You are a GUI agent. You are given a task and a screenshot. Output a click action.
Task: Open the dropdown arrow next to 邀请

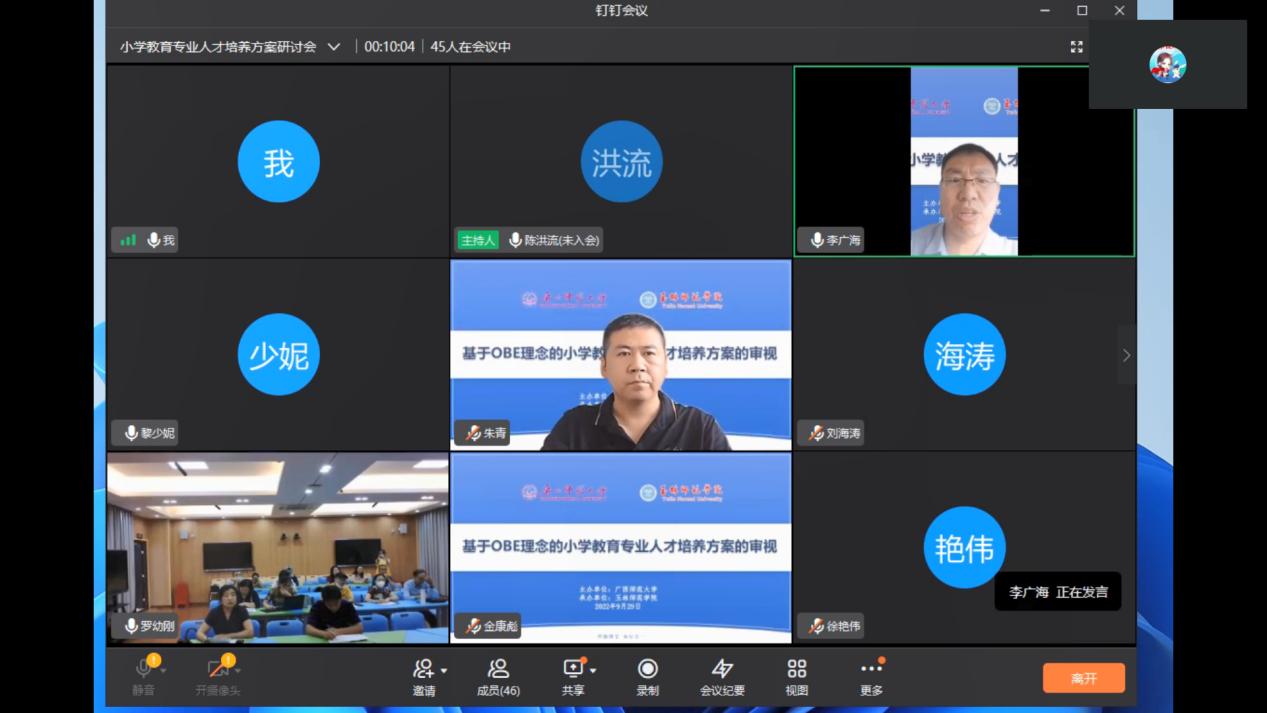pos(444,670)
